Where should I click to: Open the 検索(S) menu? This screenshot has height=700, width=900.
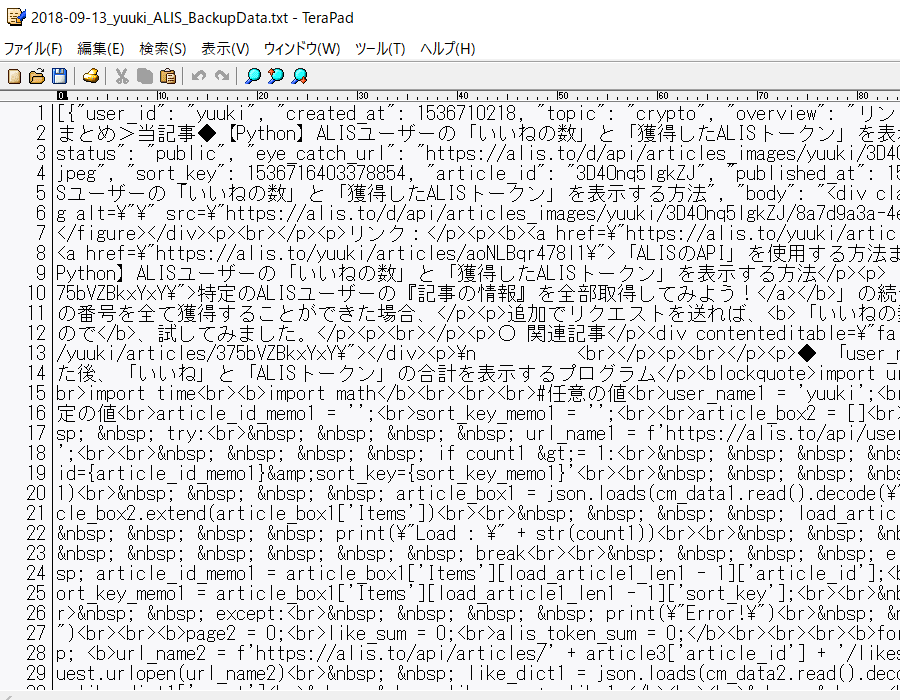click(x=163, y=49)
